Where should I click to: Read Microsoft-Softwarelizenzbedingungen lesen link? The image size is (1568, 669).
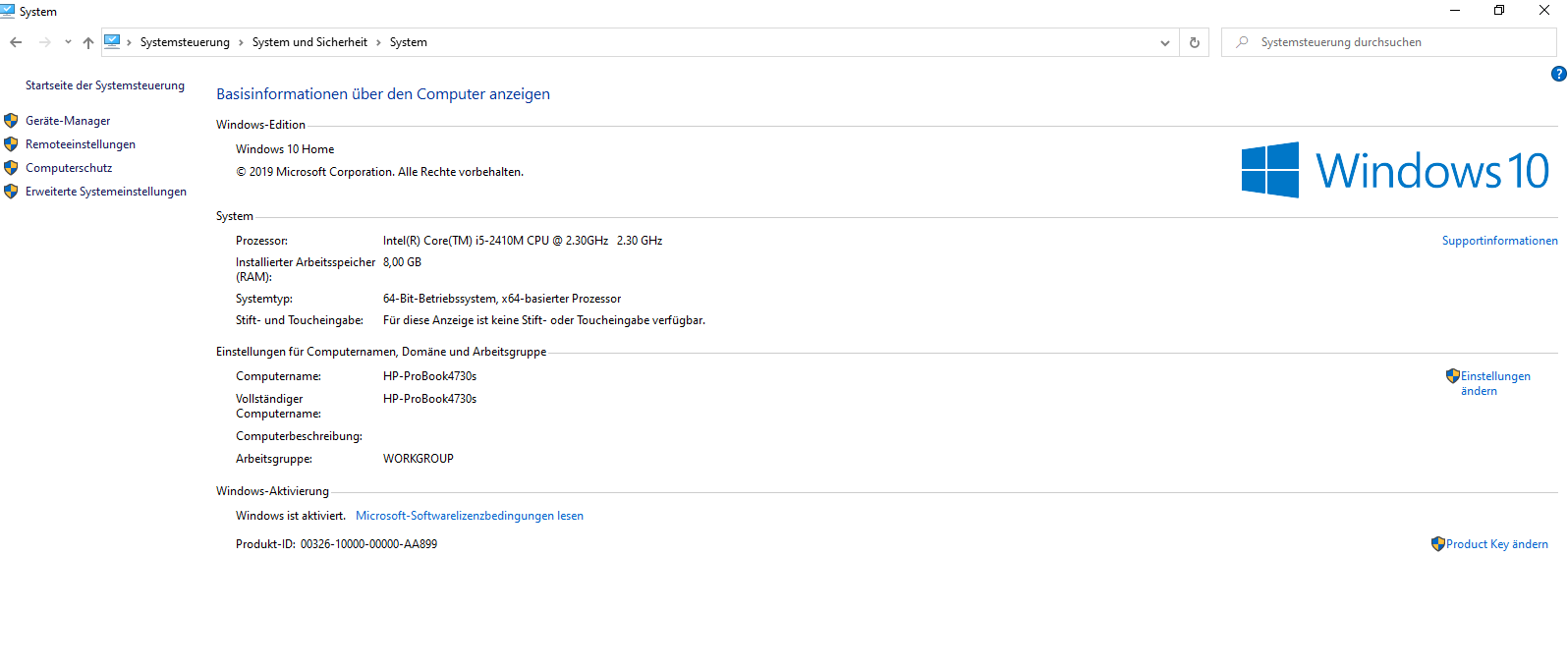coord(470,516)
